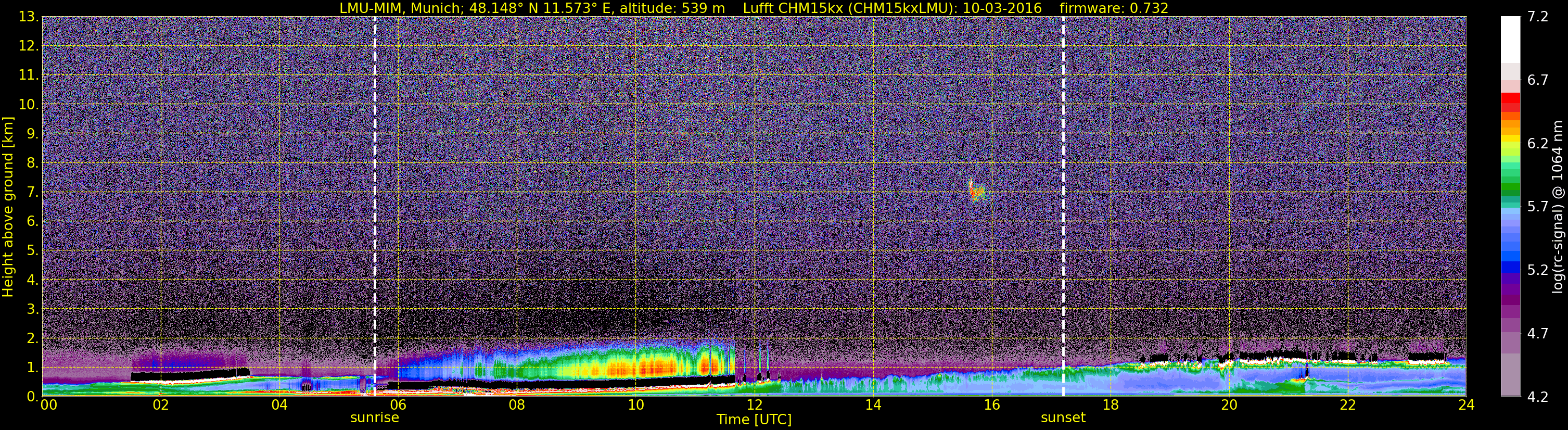This screenshot has width=1568, height=430.
Task: Click the height axis tick '11.'
Action: 29,75
